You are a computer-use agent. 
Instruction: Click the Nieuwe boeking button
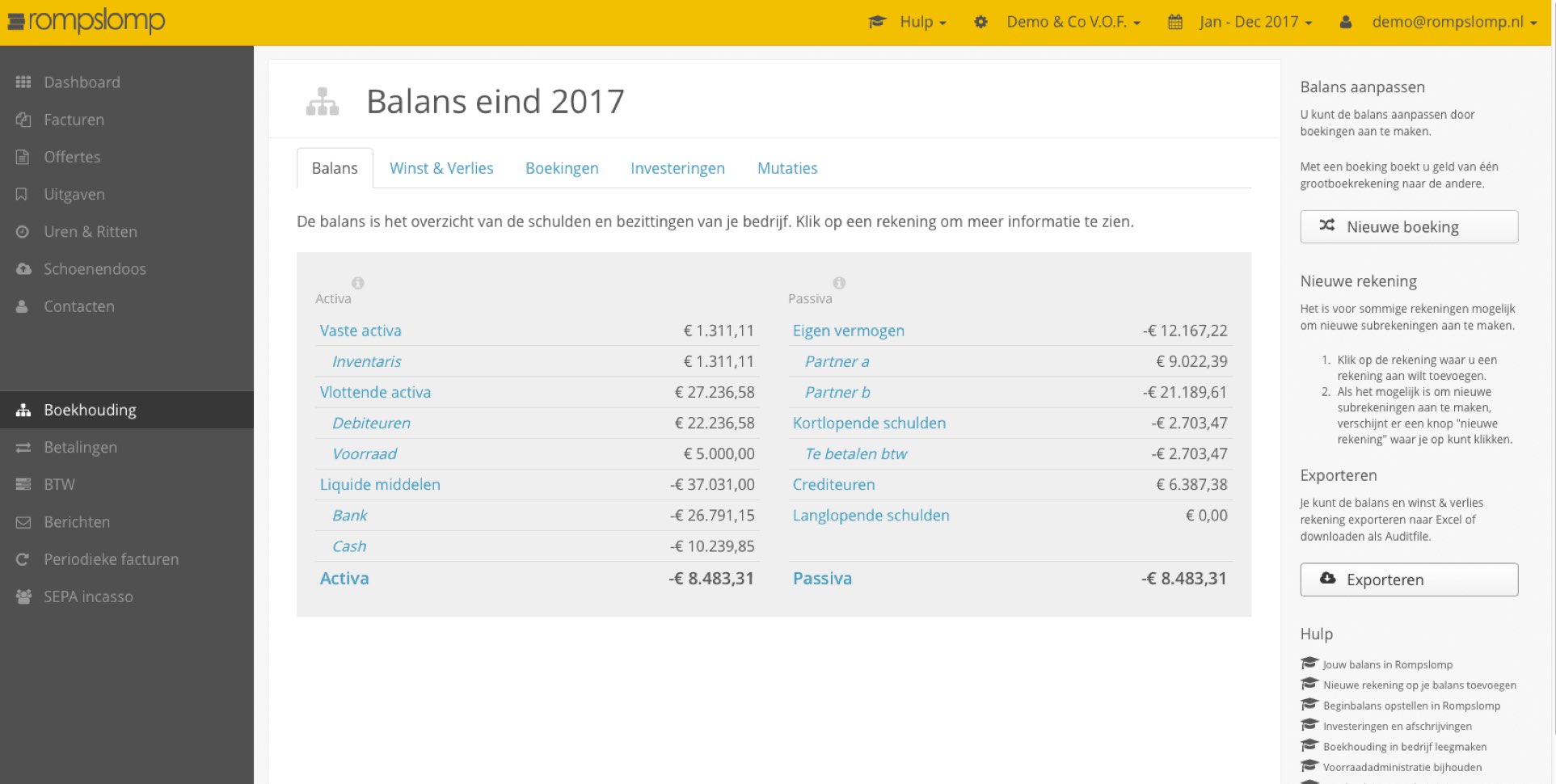1409,227
